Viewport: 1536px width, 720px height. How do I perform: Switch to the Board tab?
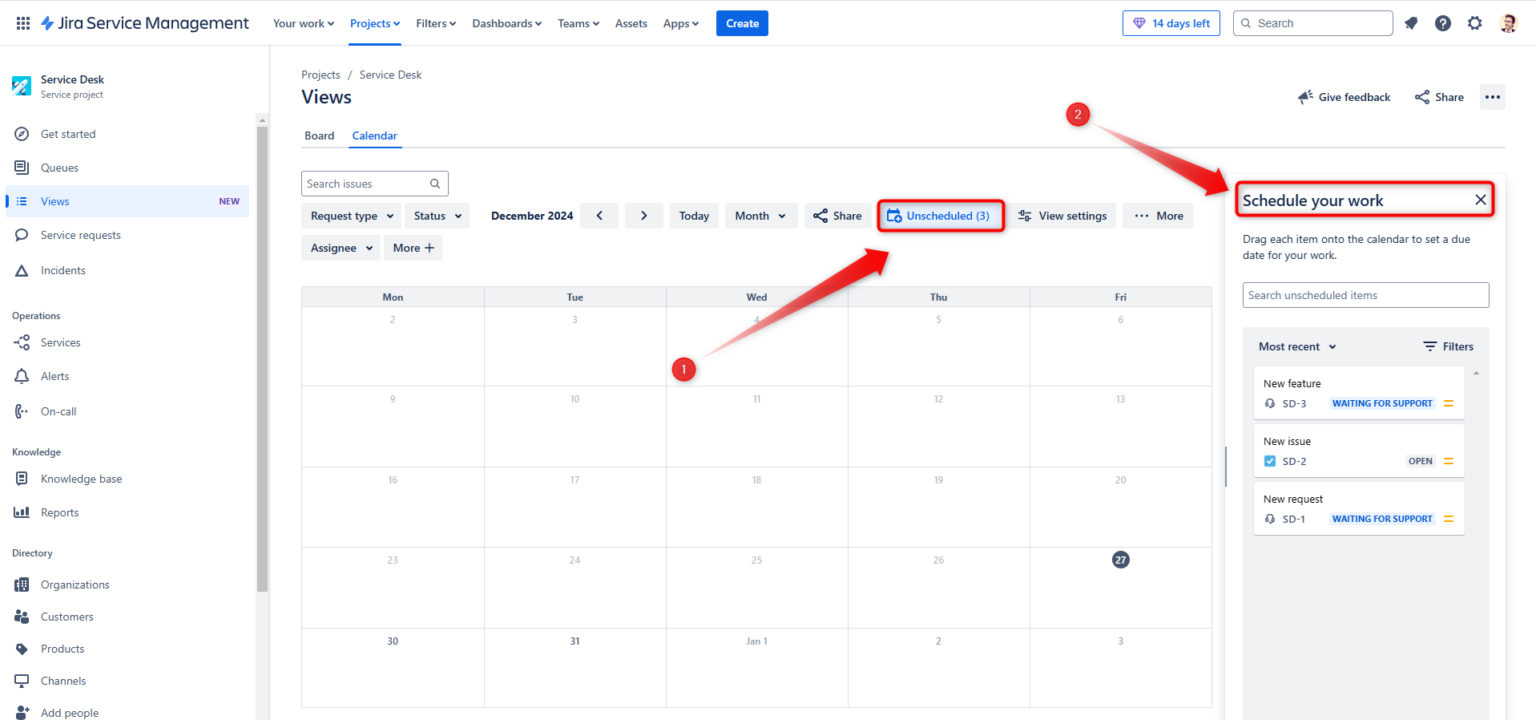[x=319, y=135]
